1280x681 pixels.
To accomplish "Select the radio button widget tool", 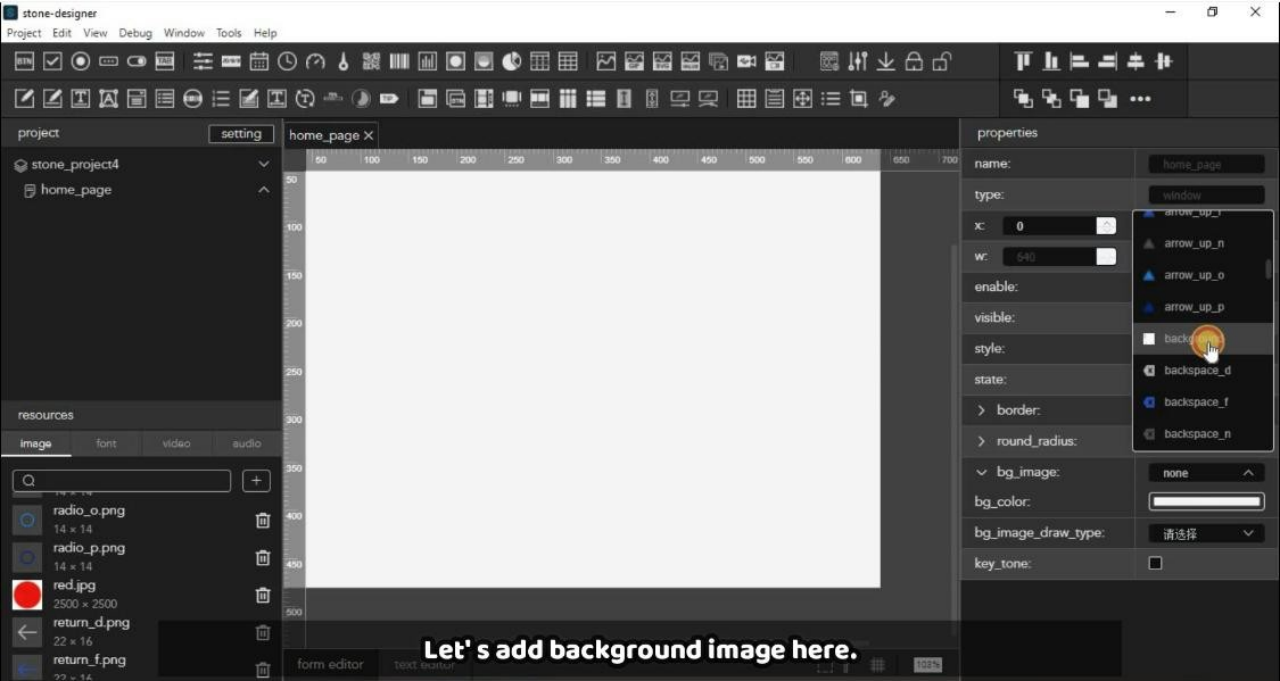I will [81, 62].
